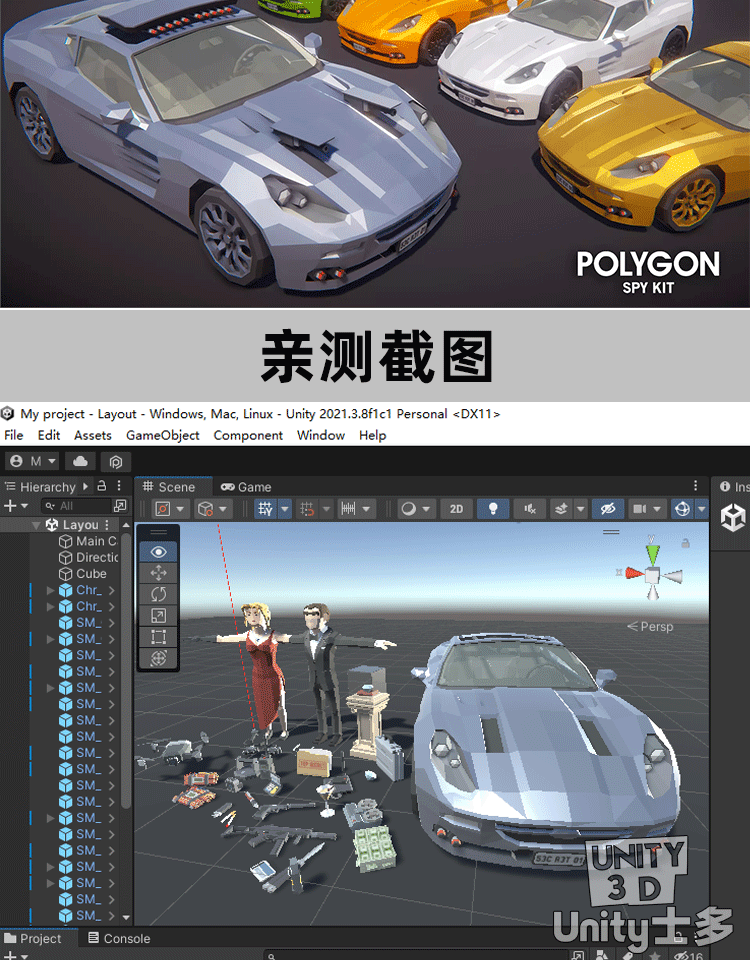Image resolution: width=750 pixels, height=960 pixels.
Task: Open the account M dropdown
Action: (33, 462)
